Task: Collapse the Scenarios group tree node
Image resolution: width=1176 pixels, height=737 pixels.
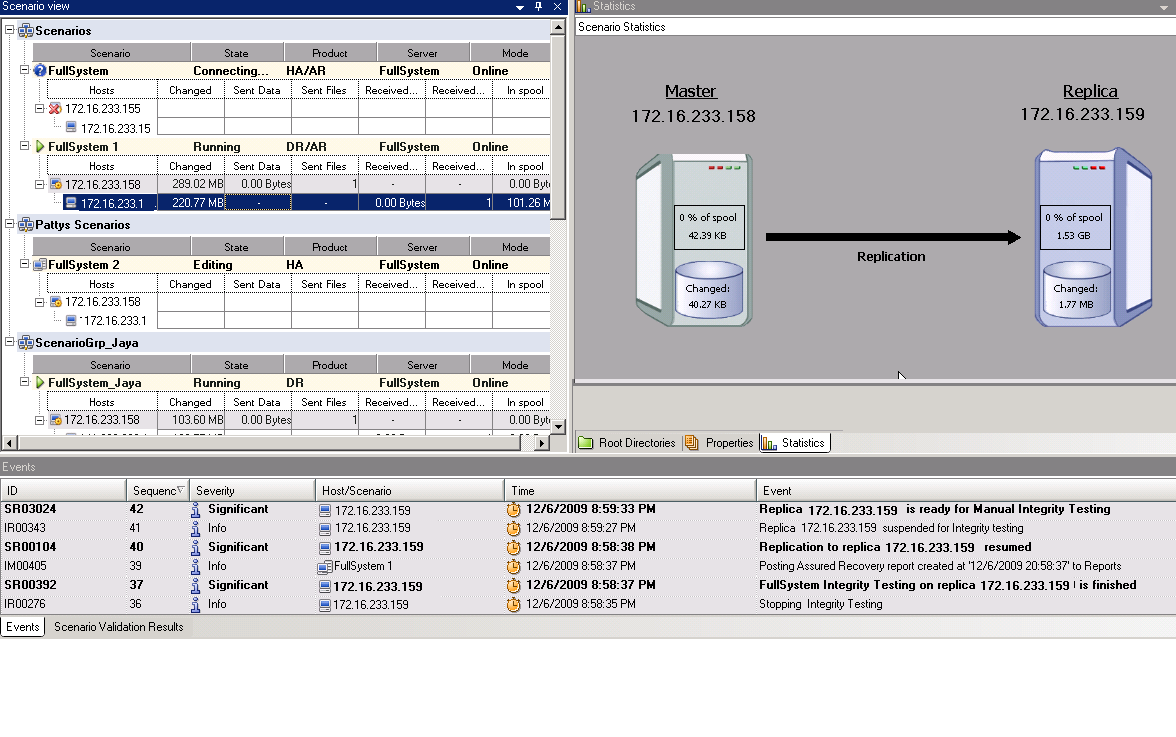Action: (x=10, y=31)
